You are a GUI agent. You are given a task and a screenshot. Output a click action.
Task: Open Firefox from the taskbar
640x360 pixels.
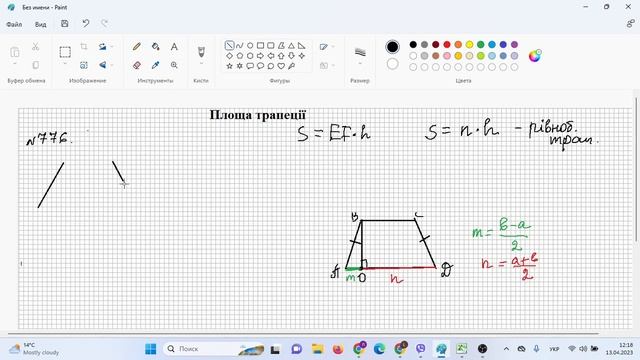(338, 349)
